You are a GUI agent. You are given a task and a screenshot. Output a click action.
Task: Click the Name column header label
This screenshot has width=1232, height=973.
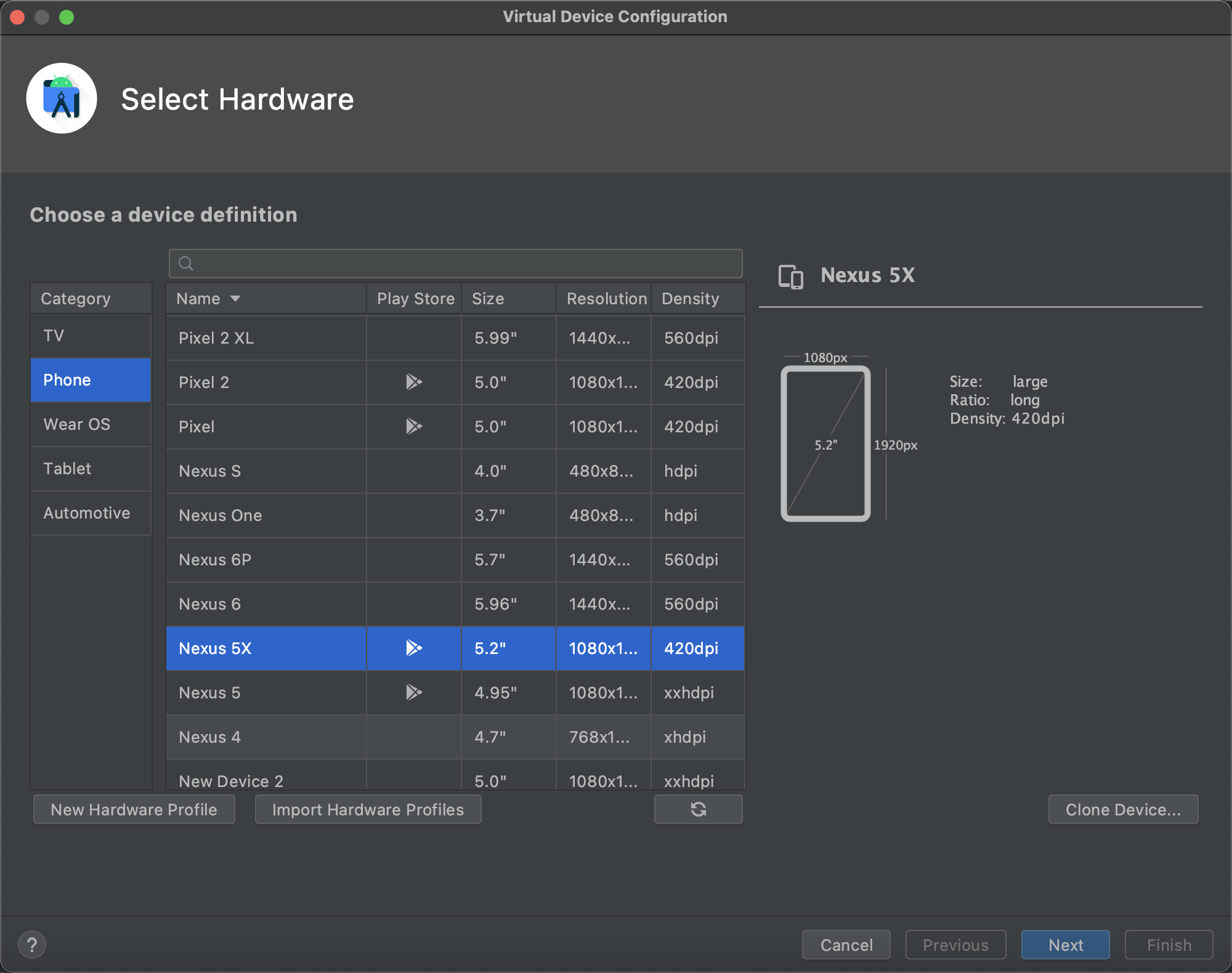[198, 299]
